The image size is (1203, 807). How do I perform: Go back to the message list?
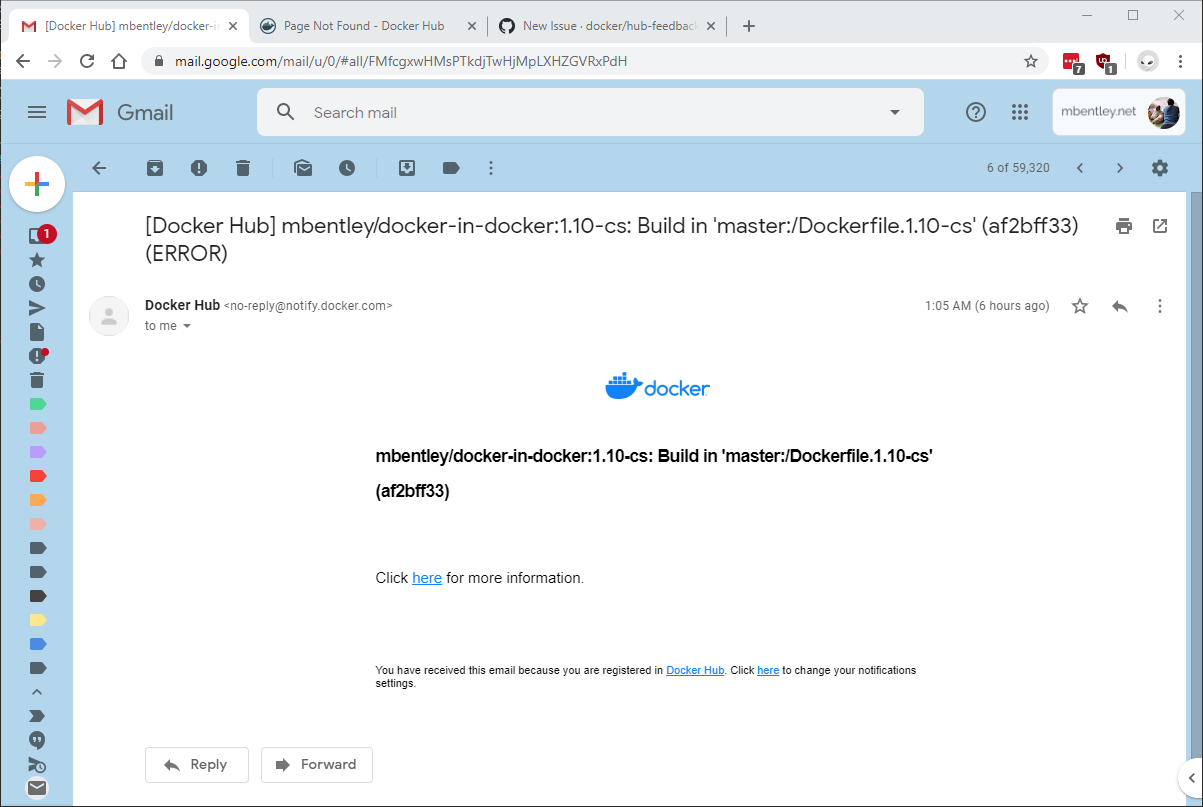point(99,168)
